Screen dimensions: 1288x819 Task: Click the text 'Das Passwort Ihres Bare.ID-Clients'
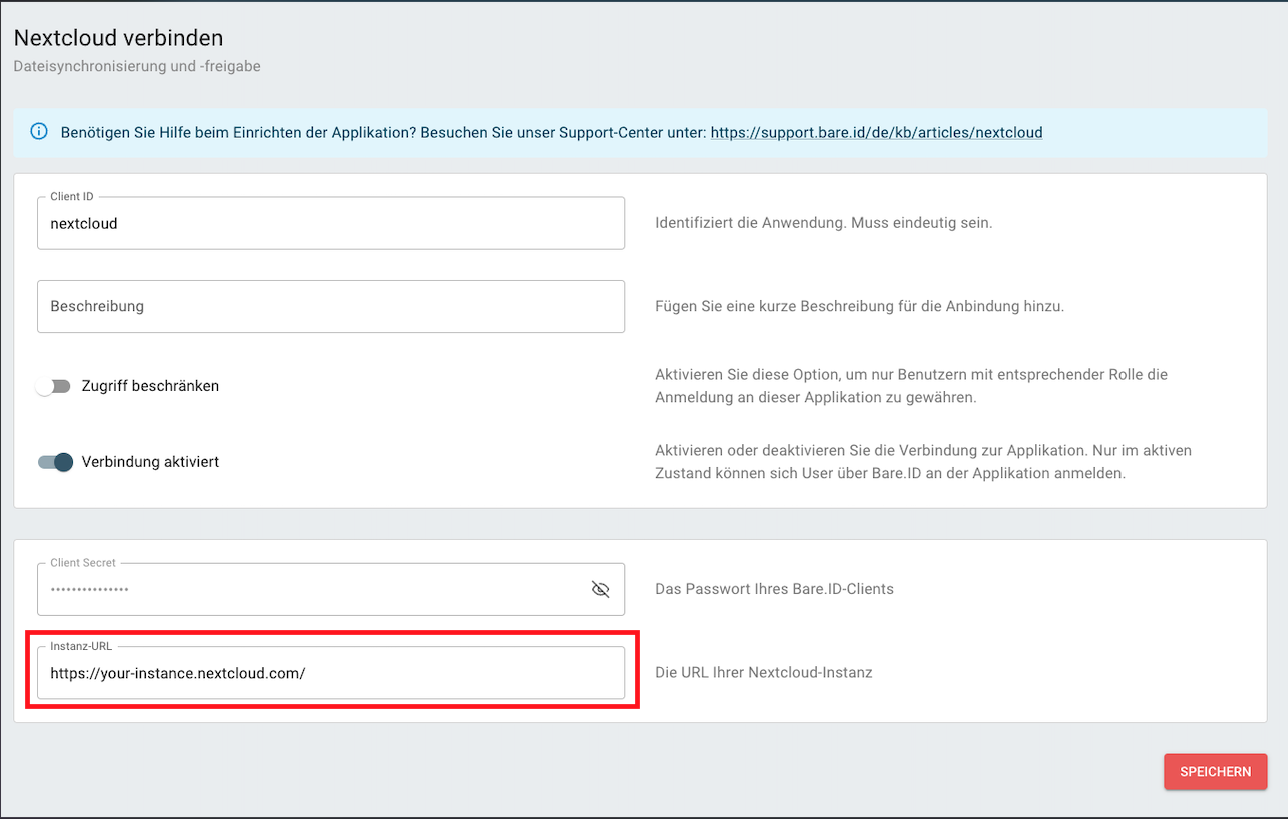[x=774, y=589]
